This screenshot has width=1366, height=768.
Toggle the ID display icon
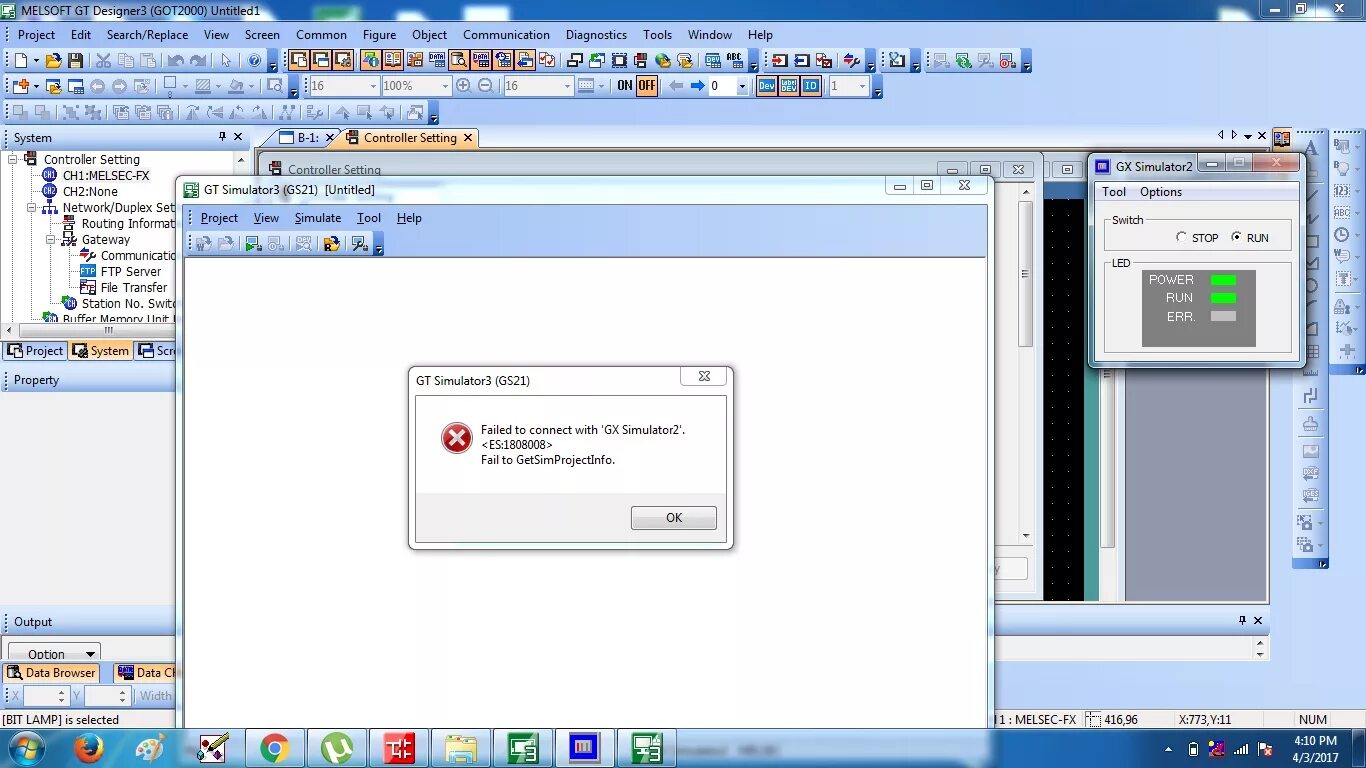(811, 86)
